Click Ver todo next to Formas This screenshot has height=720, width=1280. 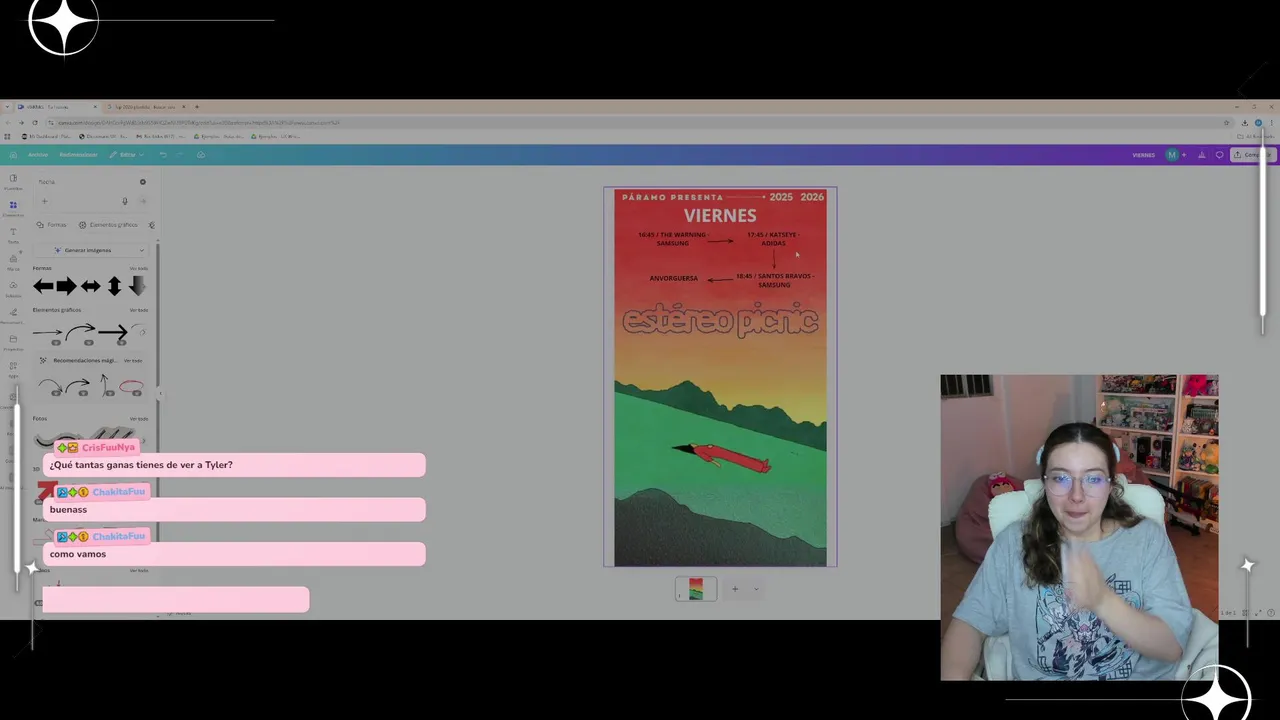pyautogui.click(x=139, y=268)
